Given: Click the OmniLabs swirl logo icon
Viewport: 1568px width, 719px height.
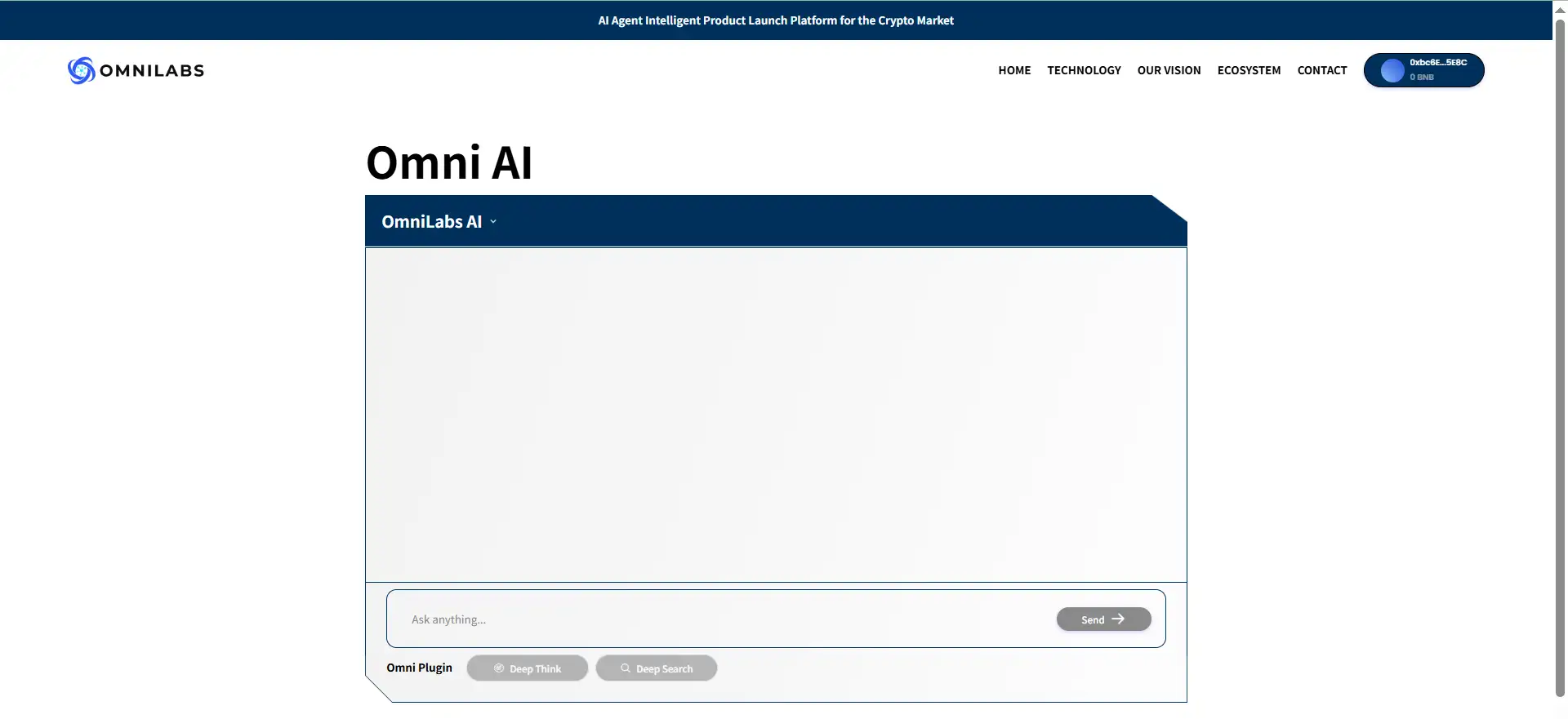Looking at the screenshot, I should pos(81,71).
